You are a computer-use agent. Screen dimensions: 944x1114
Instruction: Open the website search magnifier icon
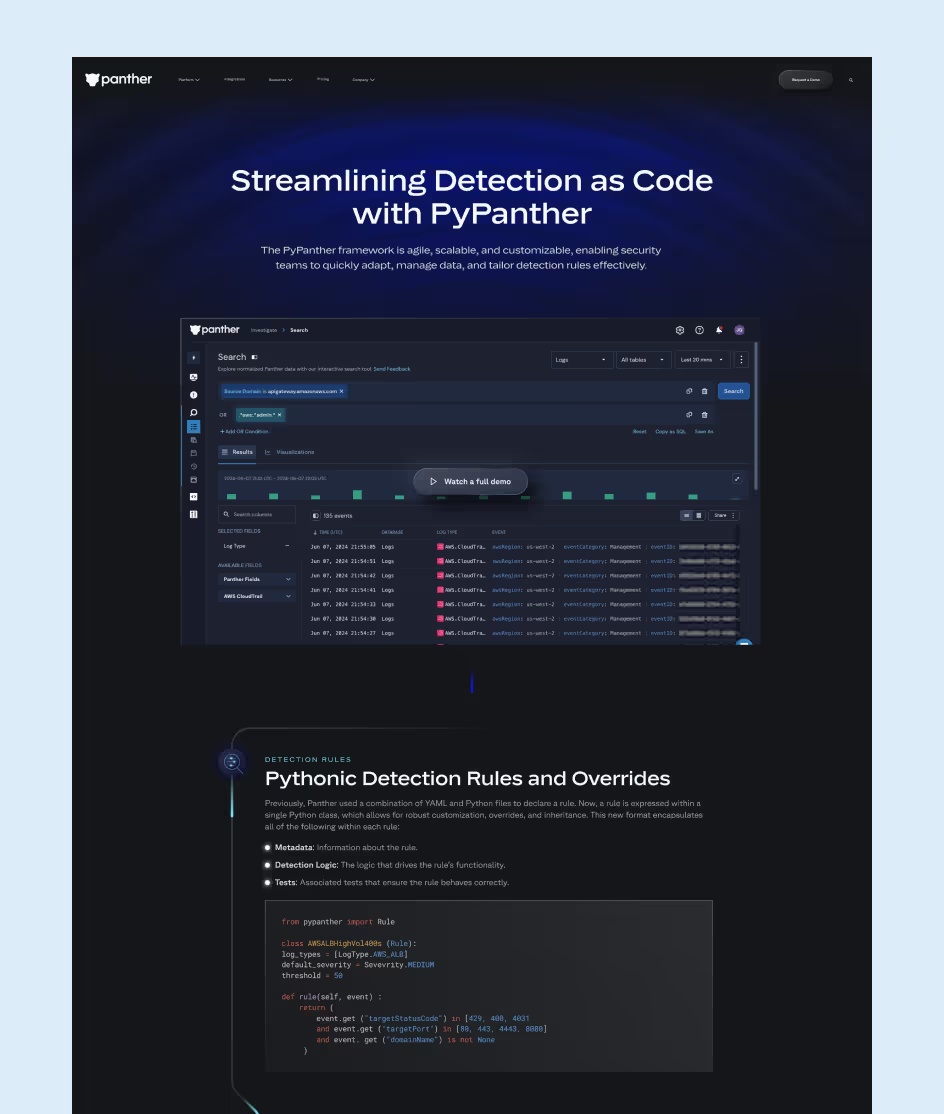point(851,80)
